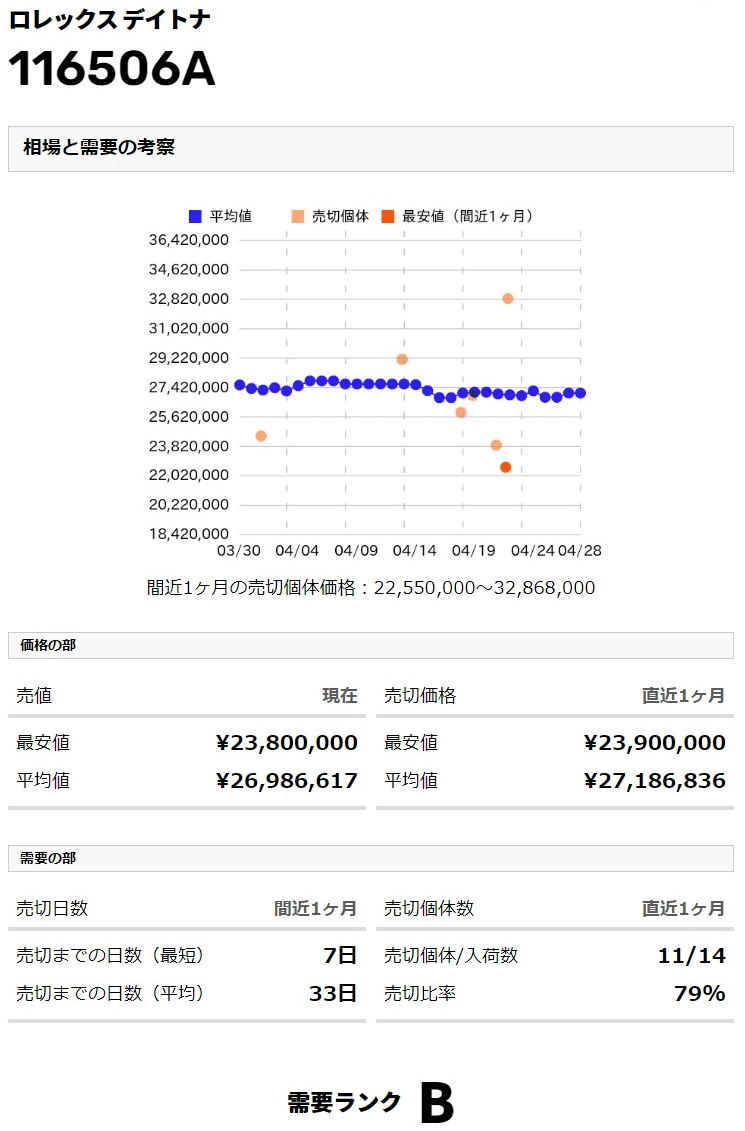The width and height of the screenshot is (745, 1131).
Task: Click the dark orange lowest-price data point
Action: point(506,467)
